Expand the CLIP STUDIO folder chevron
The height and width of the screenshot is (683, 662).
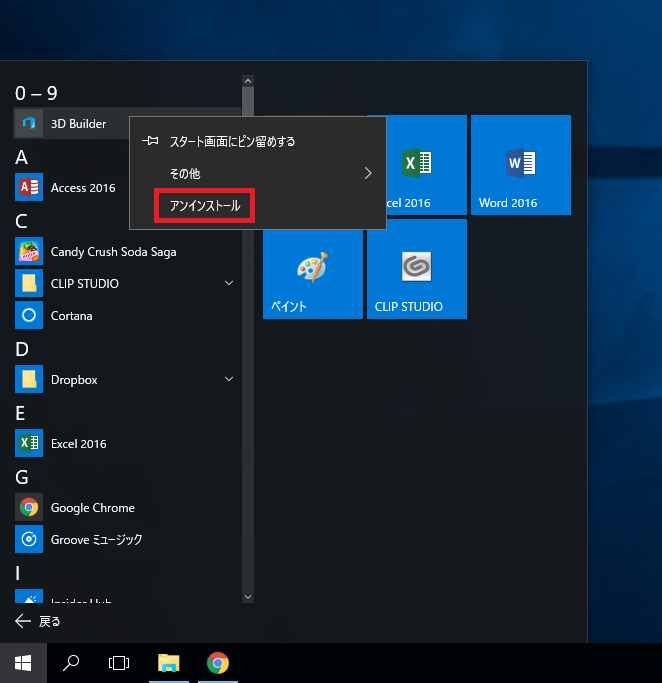229,284
